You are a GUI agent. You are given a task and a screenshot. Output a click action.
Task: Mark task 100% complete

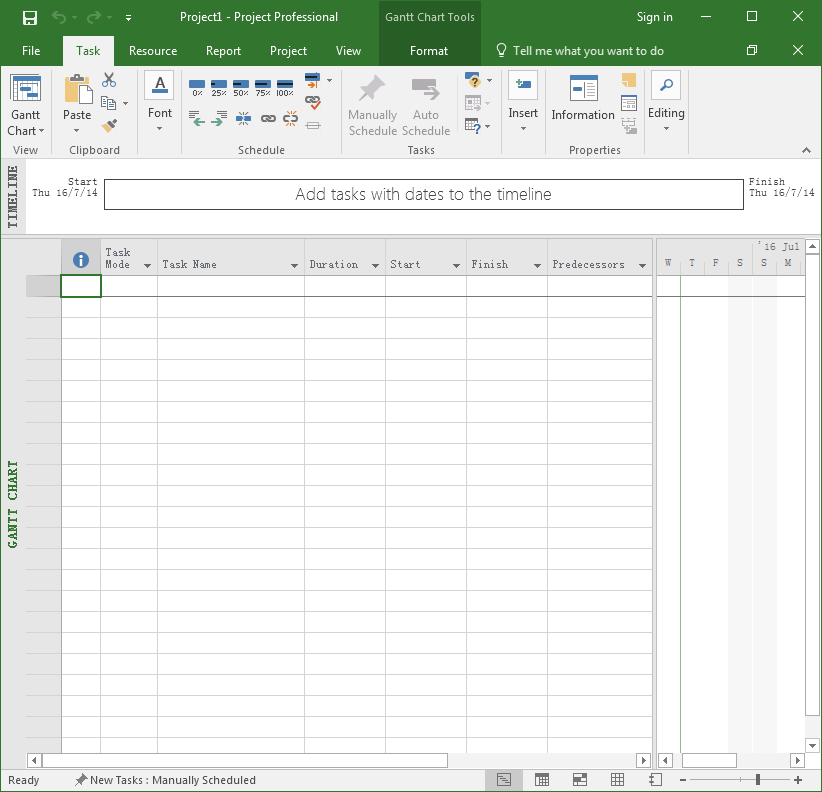pyautogui.click(x=285, y=88)
